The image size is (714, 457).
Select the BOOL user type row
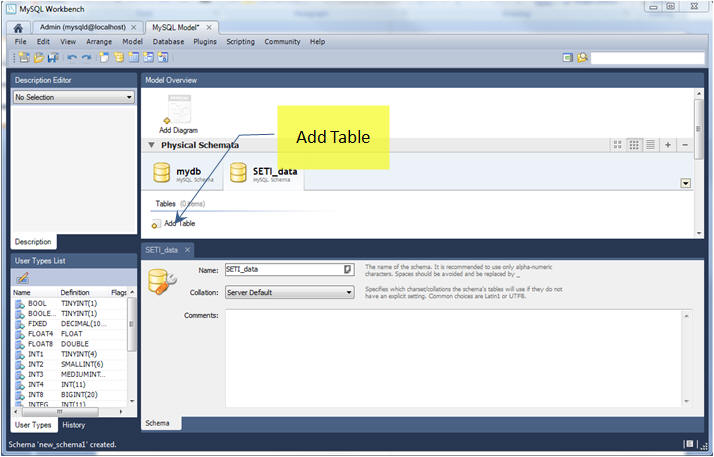point(71,303)
